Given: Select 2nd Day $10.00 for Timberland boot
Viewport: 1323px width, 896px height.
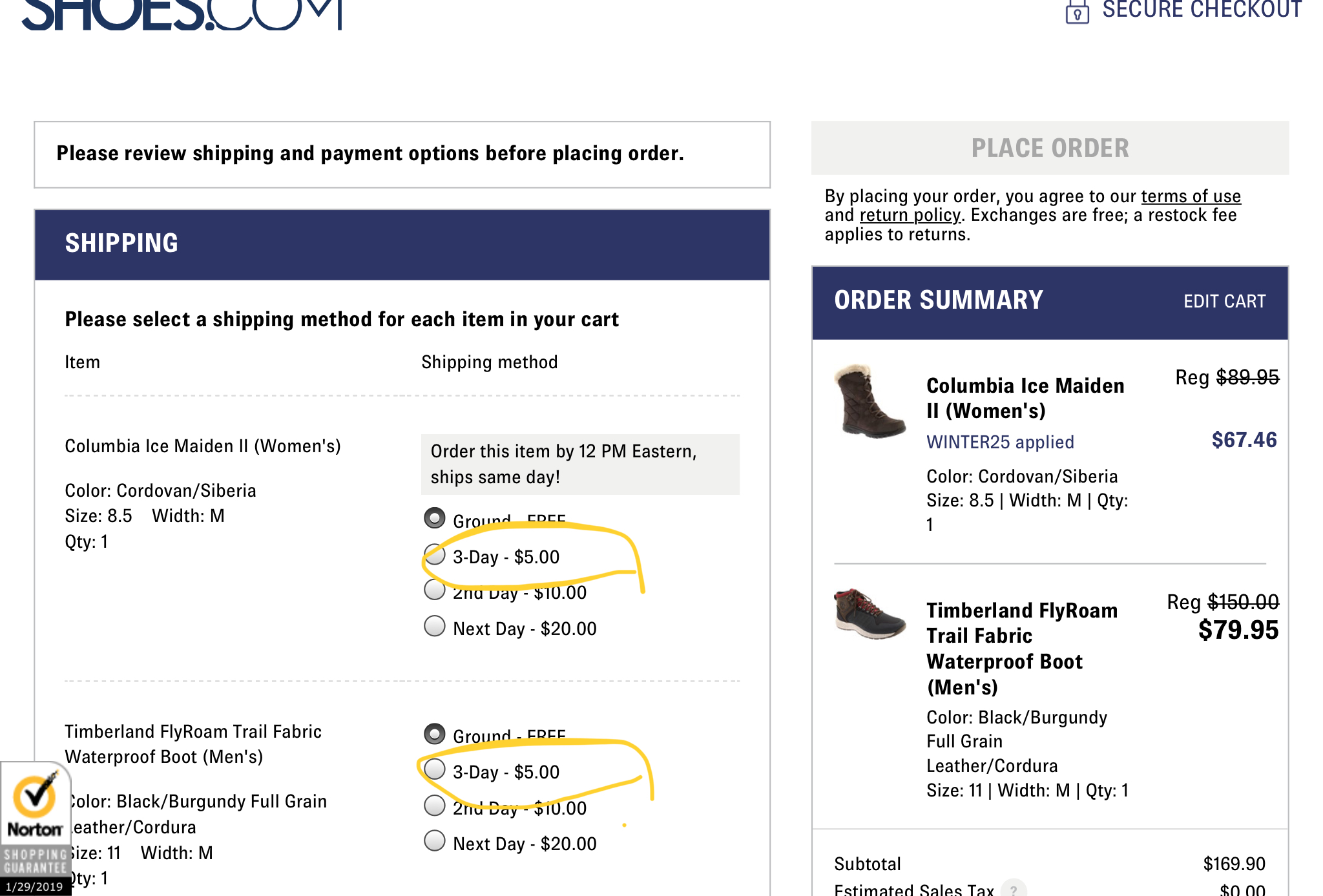Looking at the screenshot, I should click(435, 806).
